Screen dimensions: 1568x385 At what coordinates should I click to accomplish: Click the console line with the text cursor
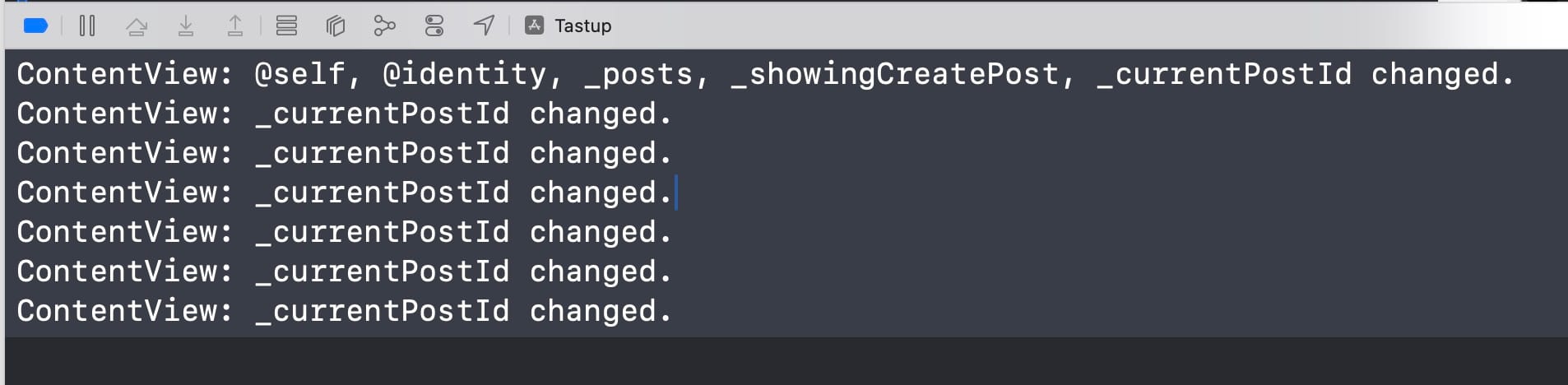click(346, 192)
